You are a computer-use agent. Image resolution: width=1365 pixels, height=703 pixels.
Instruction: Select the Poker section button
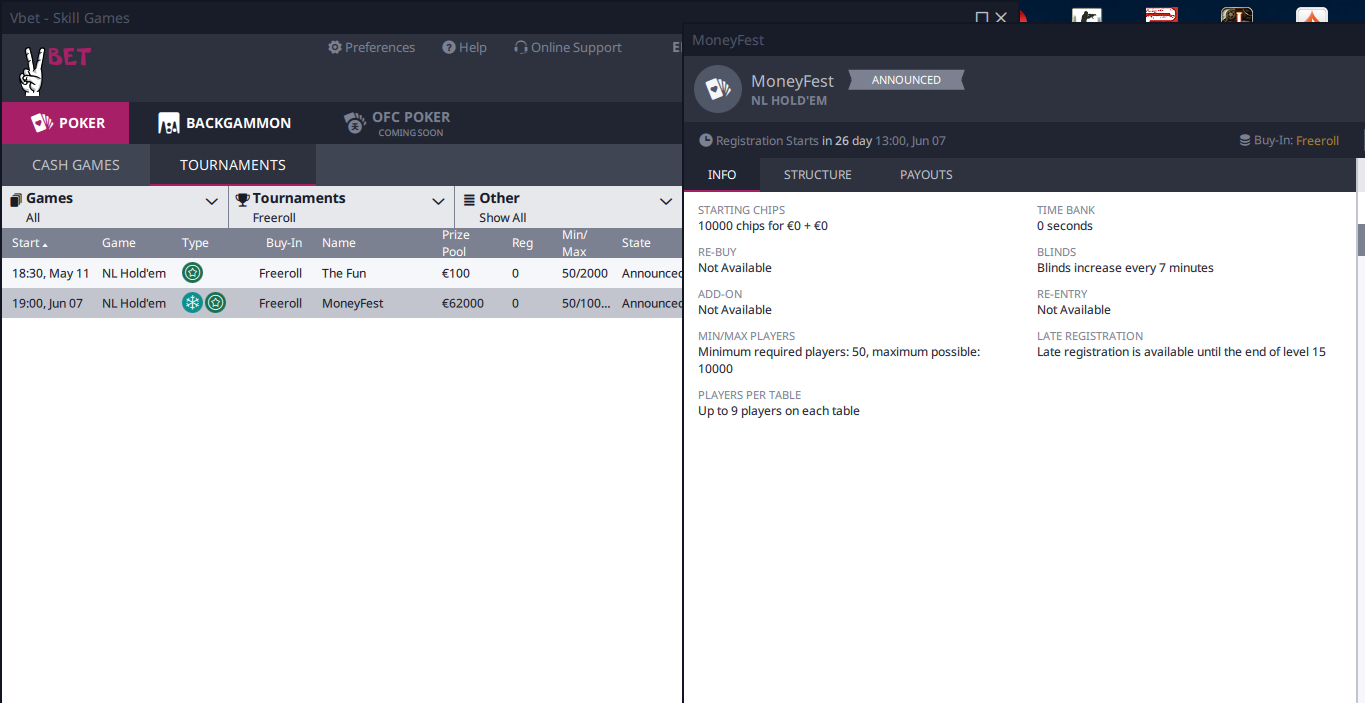pyautogui.click(x=66, y=123)
